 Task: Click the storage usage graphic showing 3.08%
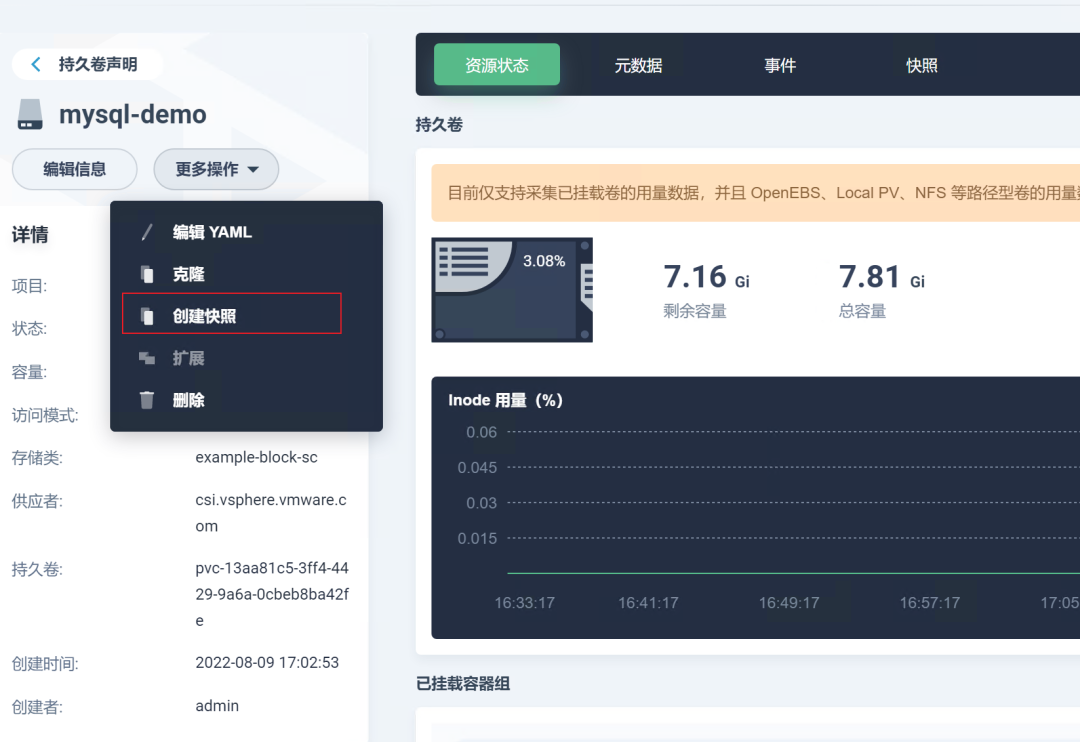[x=512, y=290]
